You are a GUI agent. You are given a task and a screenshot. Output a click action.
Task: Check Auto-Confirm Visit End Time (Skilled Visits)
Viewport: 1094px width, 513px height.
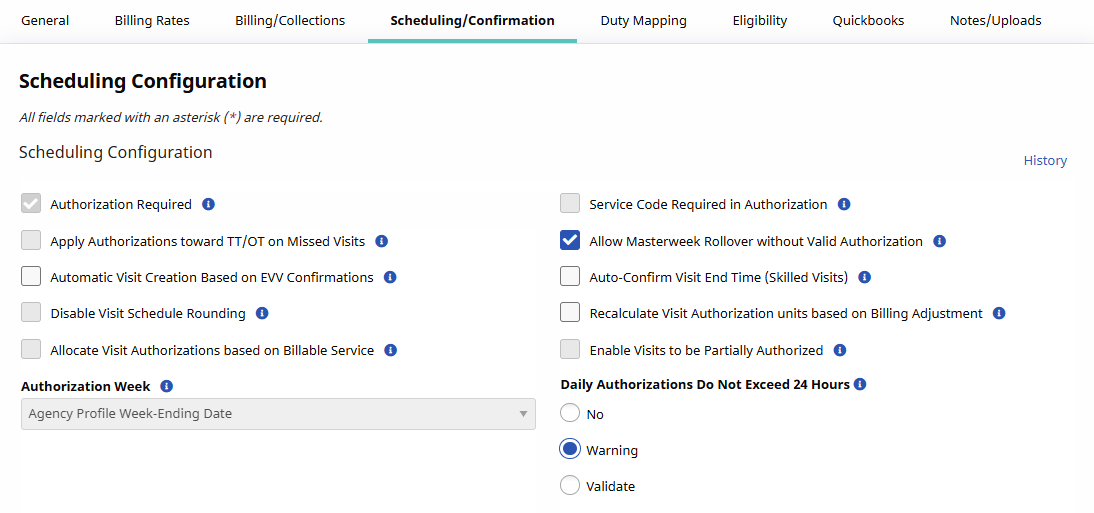point(570,277)
